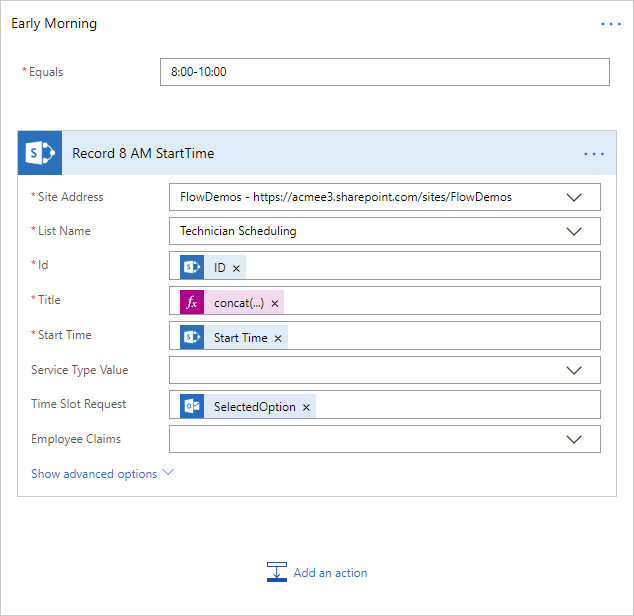Click Record 8 AM StartTime title
The height and width of the screenshot is (616, 634).
point(143,153)
